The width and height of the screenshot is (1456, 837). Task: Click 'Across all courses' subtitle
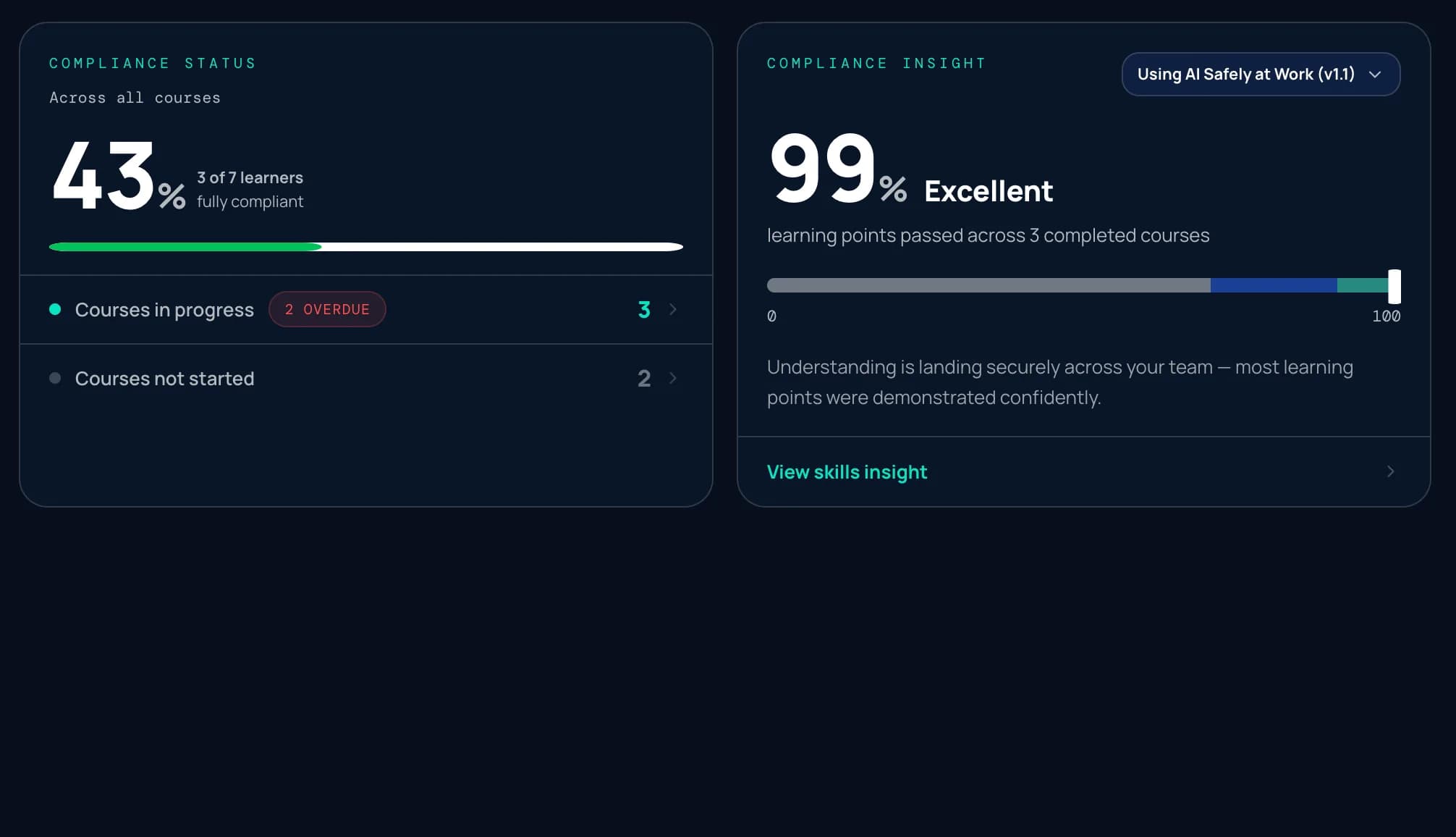(x=135, y=98)
